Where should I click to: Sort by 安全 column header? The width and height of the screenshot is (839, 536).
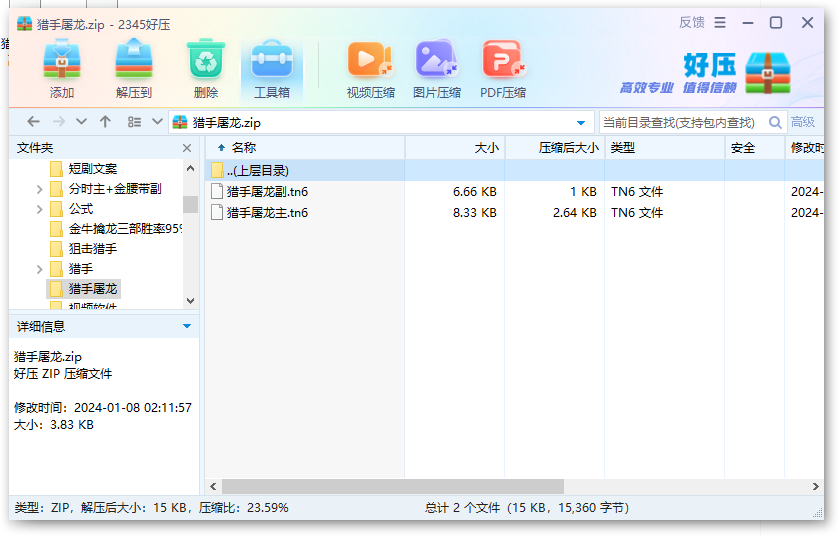pos(754,148)
